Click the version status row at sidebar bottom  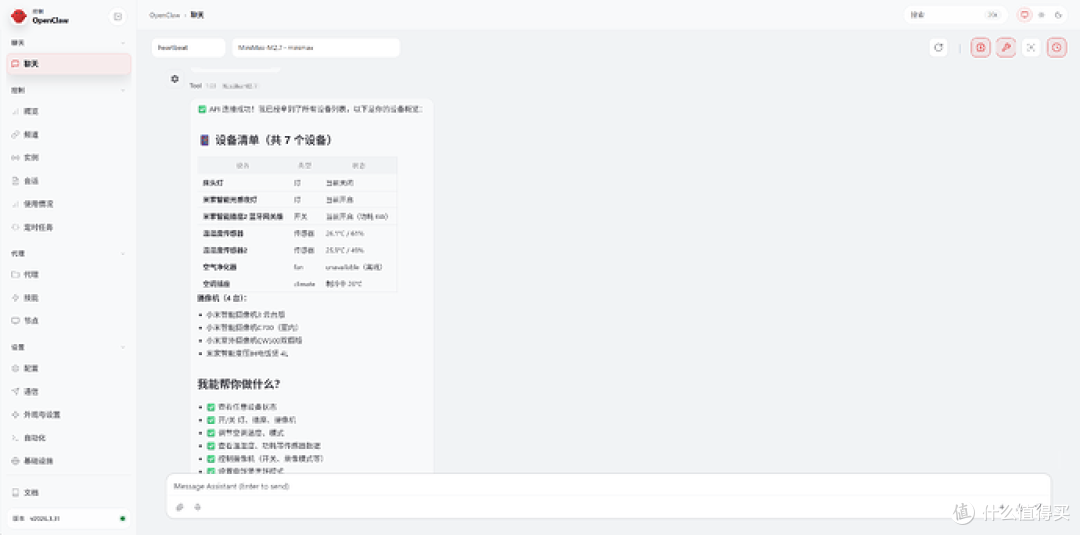coord(69,518)
